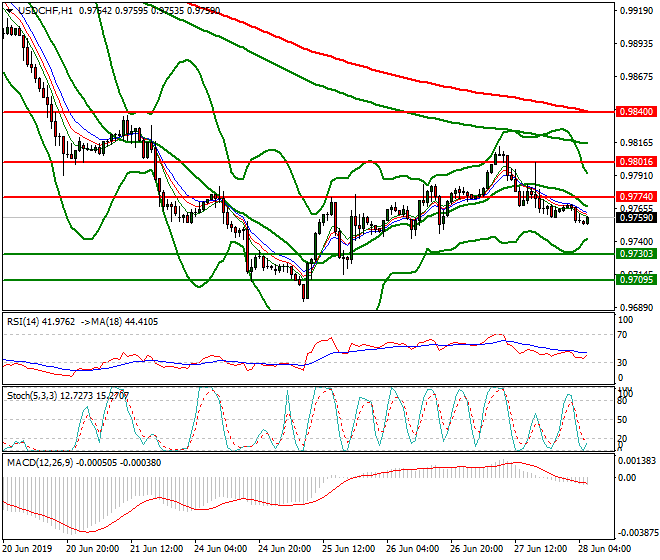Click the 25 Jun 12:00 time axis label
This screenshot has height=560, width=660.
(x=348, y=549)
